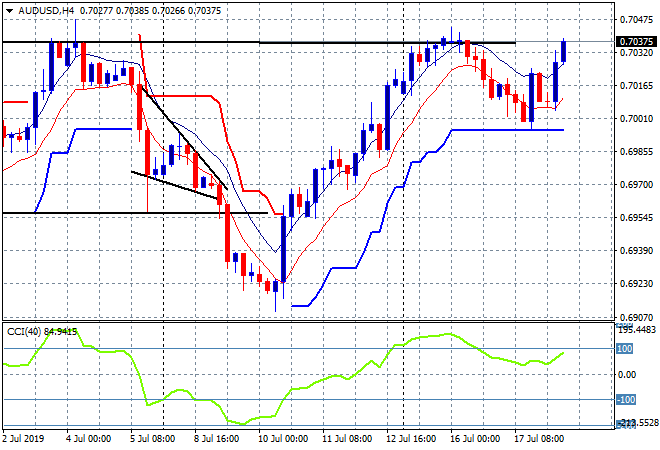Click the 0.69390 price axis value

click(x=637, y=250)
